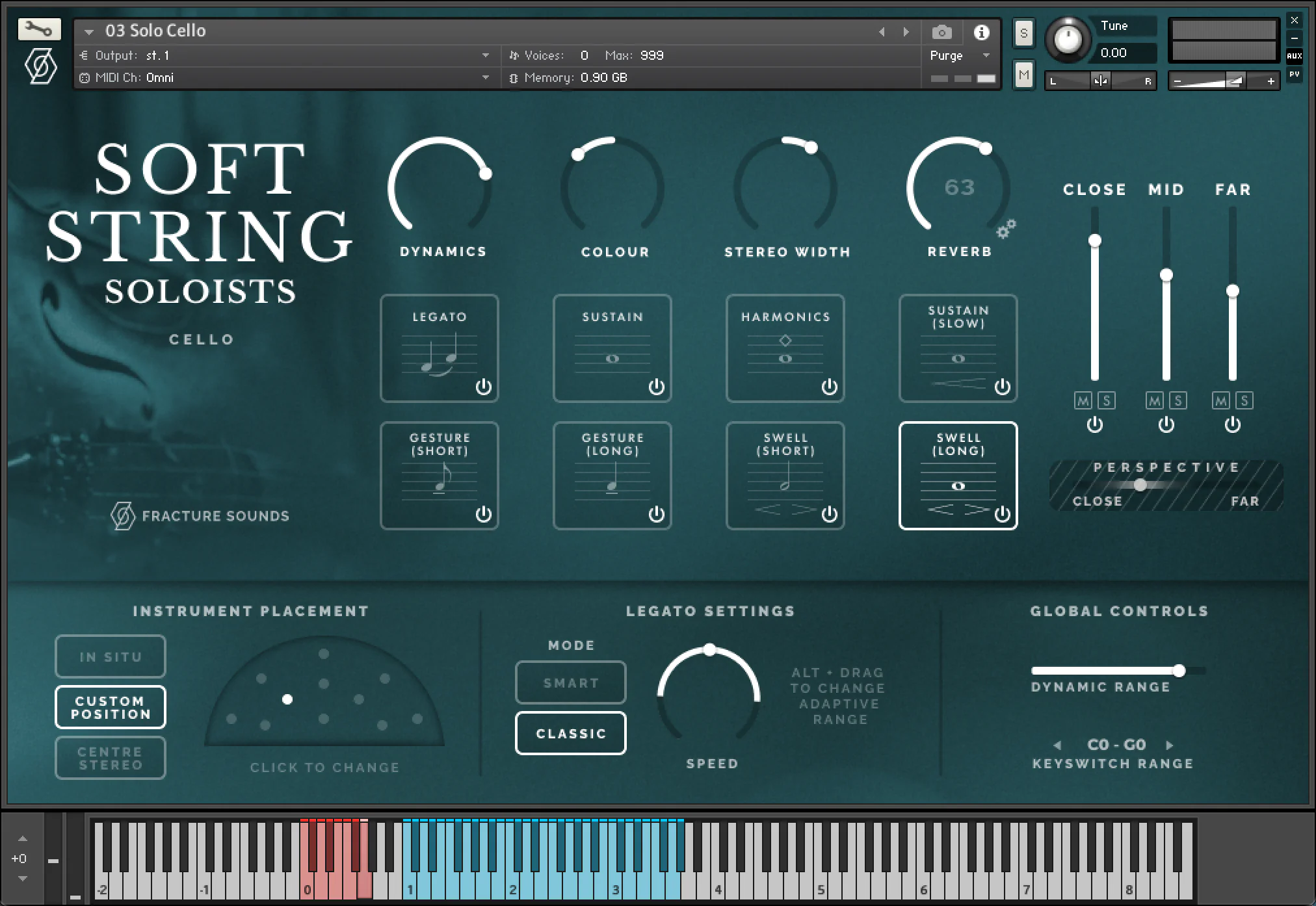
Task: Open the reverb settings gear icon
Action: [1006, 229]
